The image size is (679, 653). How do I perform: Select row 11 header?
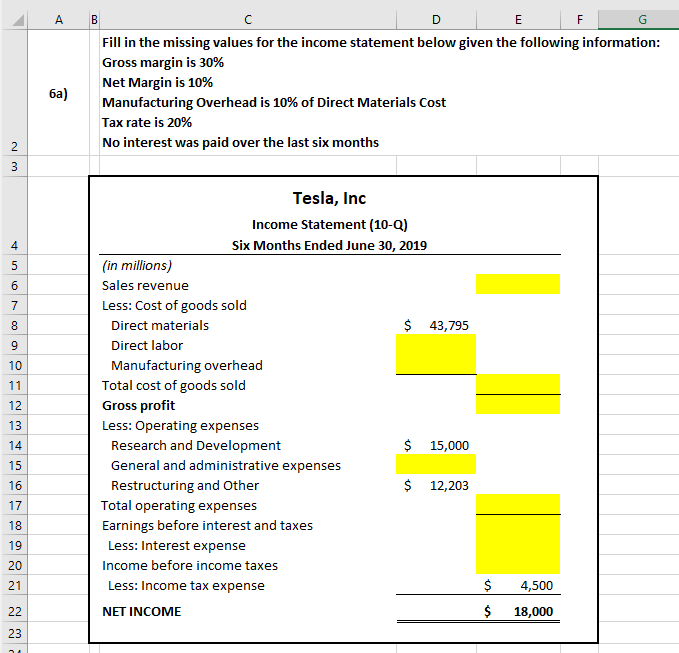(x=14, y=385)
